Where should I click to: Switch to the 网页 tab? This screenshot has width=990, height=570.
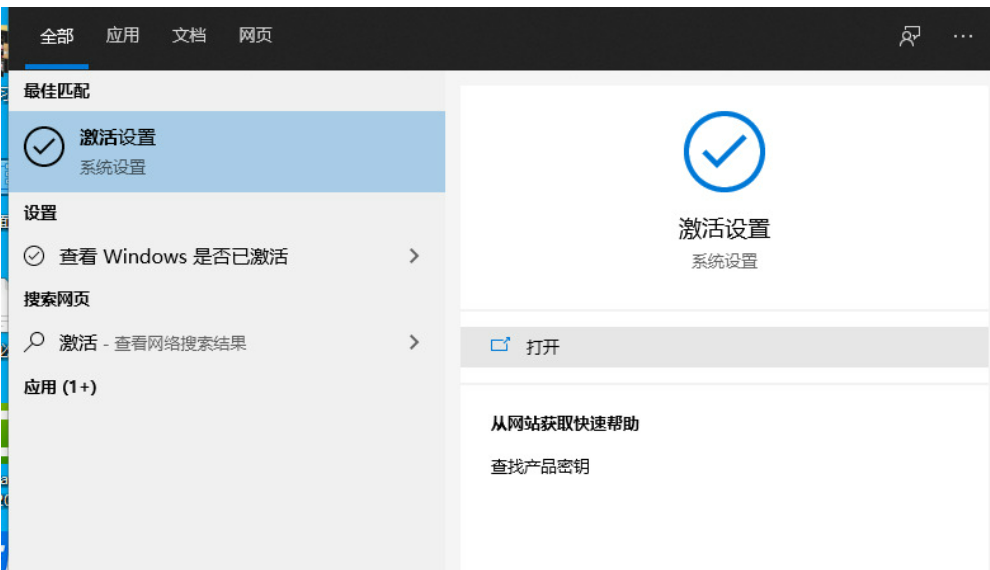pyautogui.click(x=255, y=36)
